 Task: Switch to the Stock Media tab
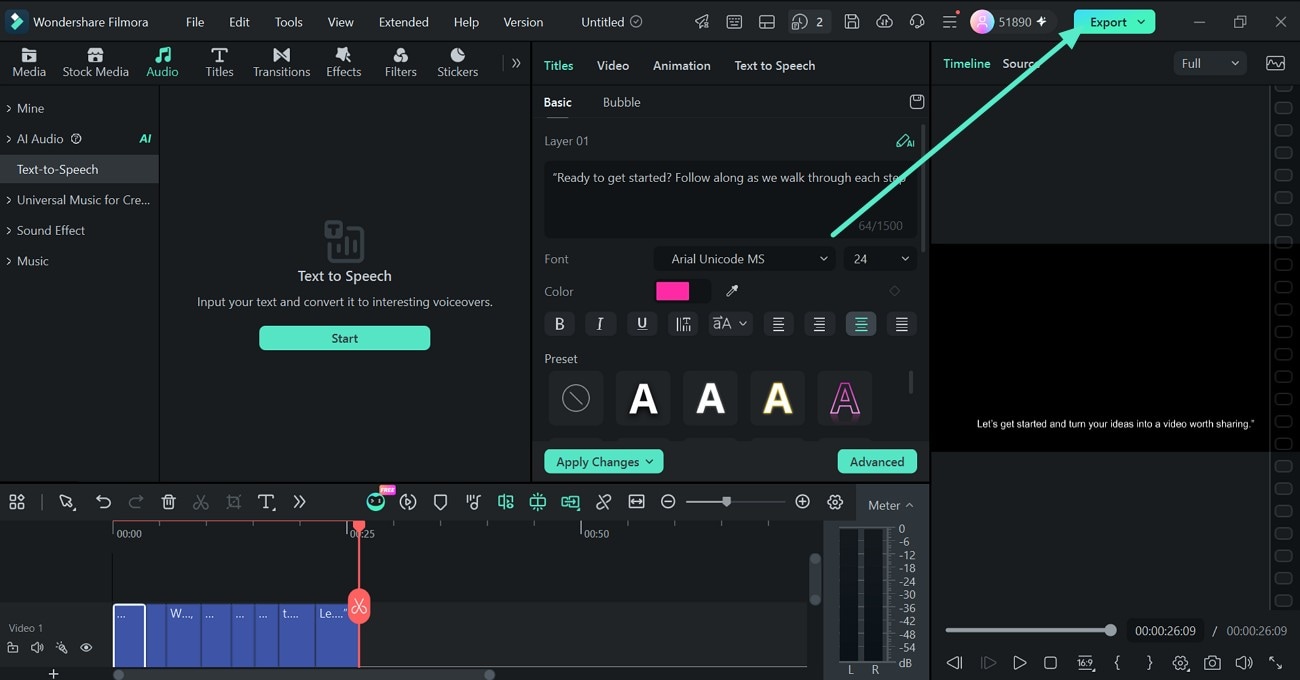click(96, 62)
